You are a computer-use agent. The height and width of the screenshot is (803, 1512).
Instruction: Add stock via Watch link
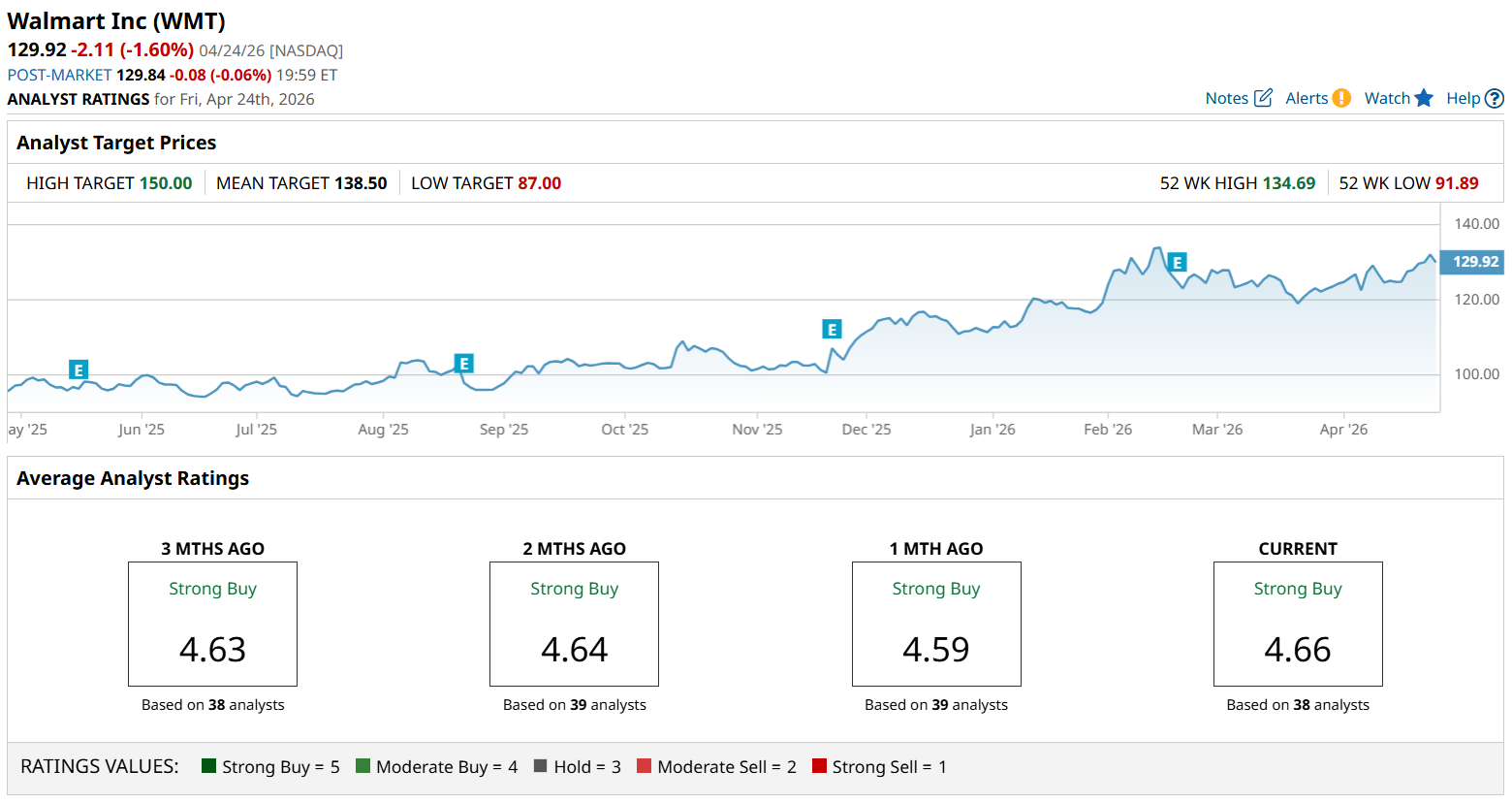[1386, 98]
